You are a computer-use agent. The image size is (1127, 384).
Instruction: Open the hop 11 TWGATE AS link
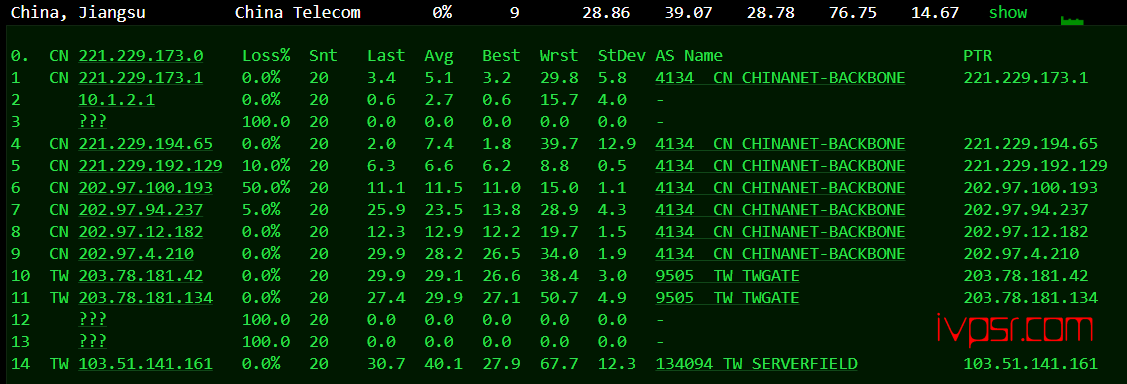click(727, 298)
